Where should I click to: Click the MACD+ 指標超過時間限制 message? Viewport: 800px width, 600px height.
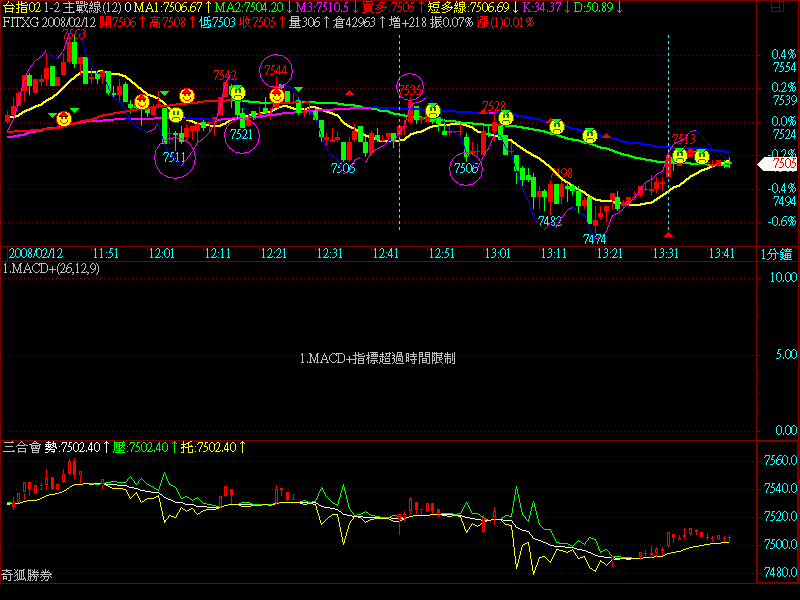[378, 357]
